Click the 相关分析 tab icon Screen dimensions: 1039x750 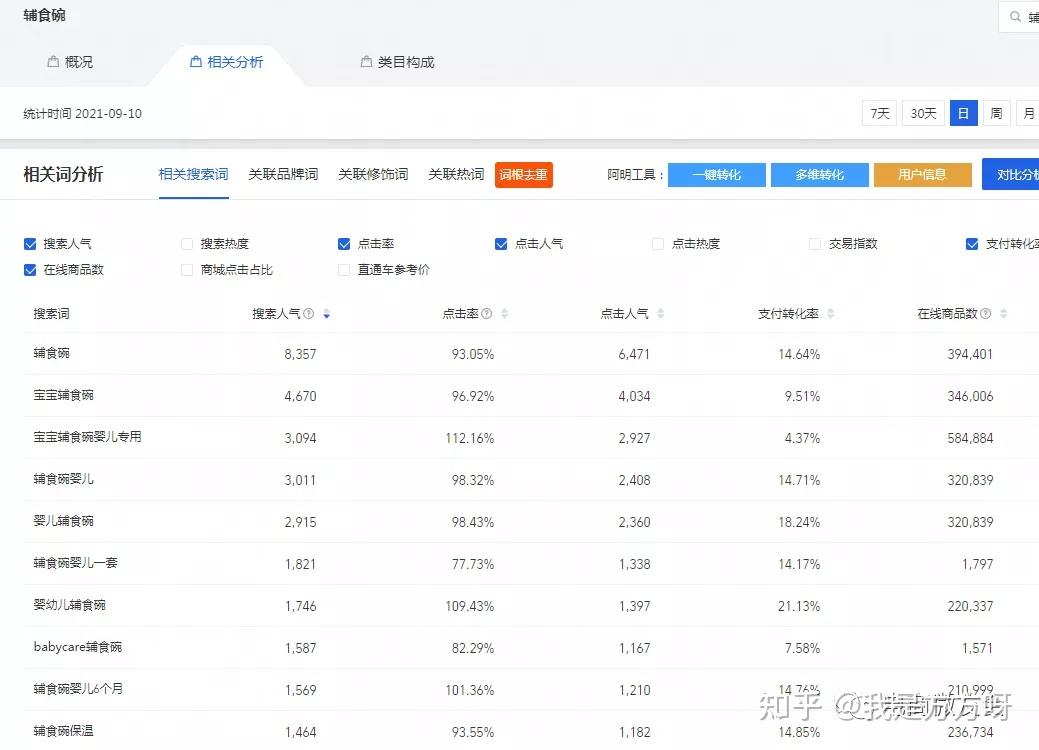tap(195, 62)
